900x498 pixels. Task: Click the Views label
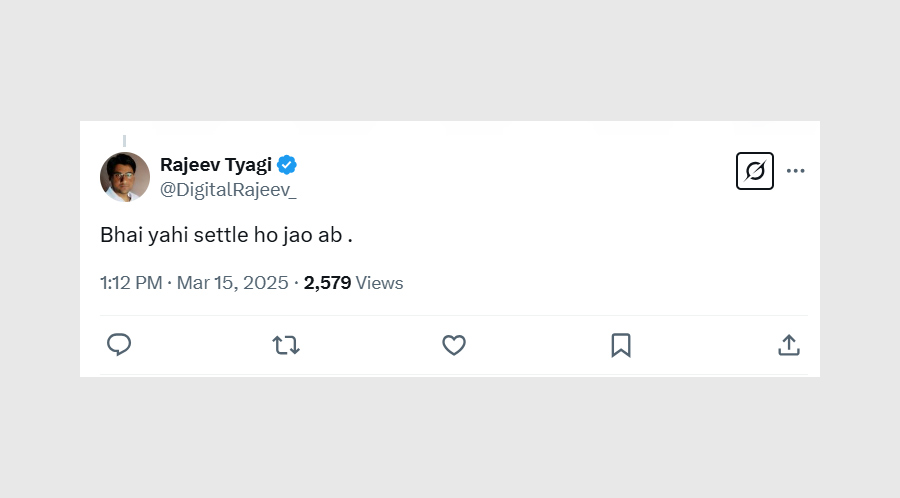click(x=380, y=283)
